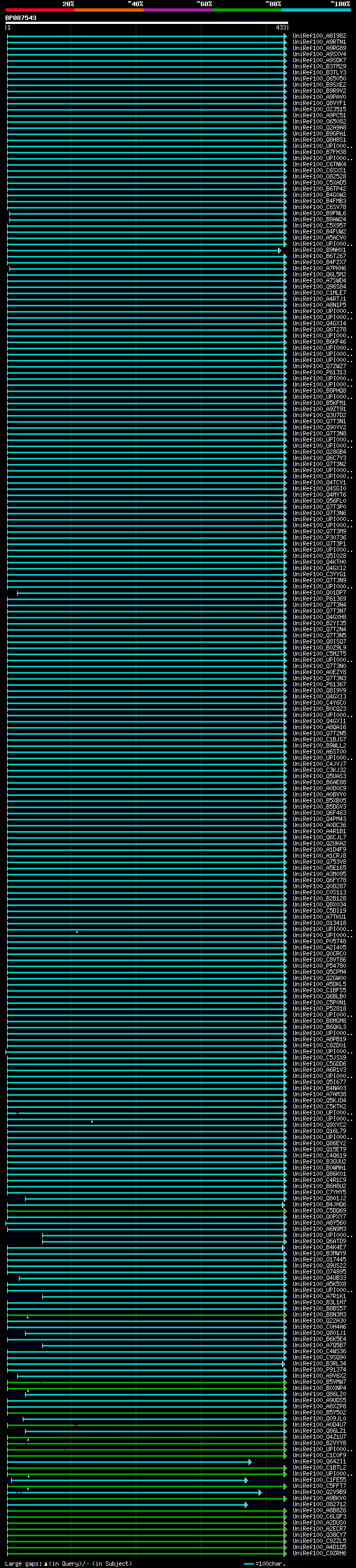356x1568 pixels.
Task: Select hit label UniRef100_B3RL34
Action: point(319,1363)
